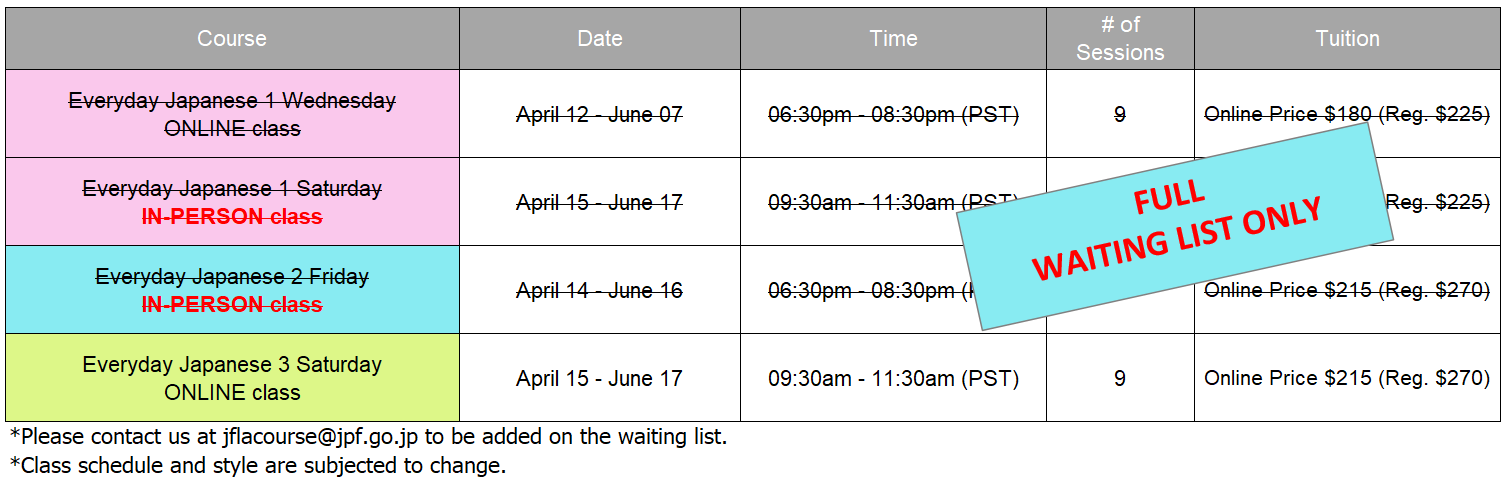1503x487 pixels.
Task: Click the April 12 - June 07 date
Action: [599, 115]
